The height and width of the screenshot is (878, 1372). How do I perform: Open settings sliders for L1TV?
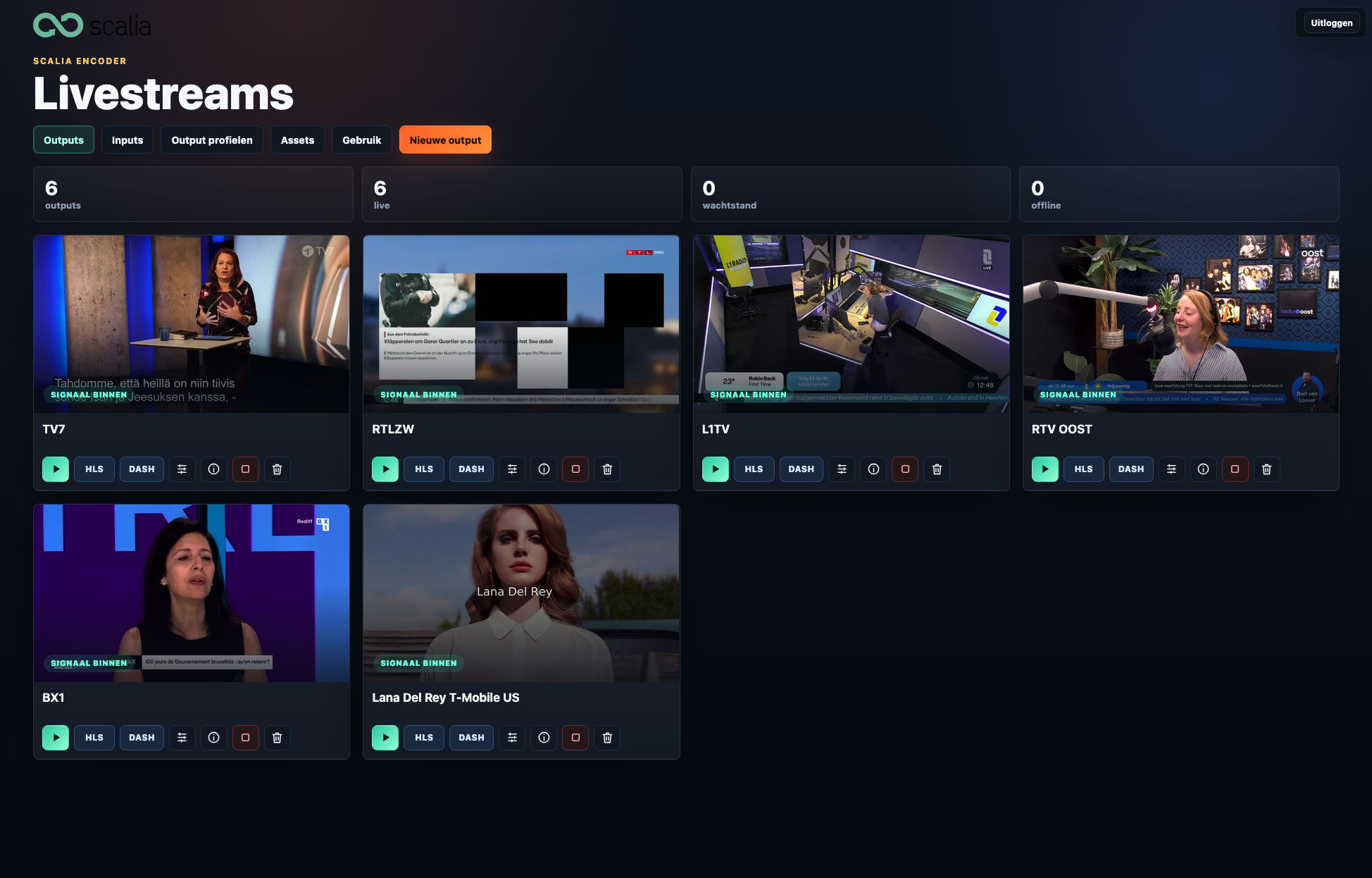(x=842, y=469)
